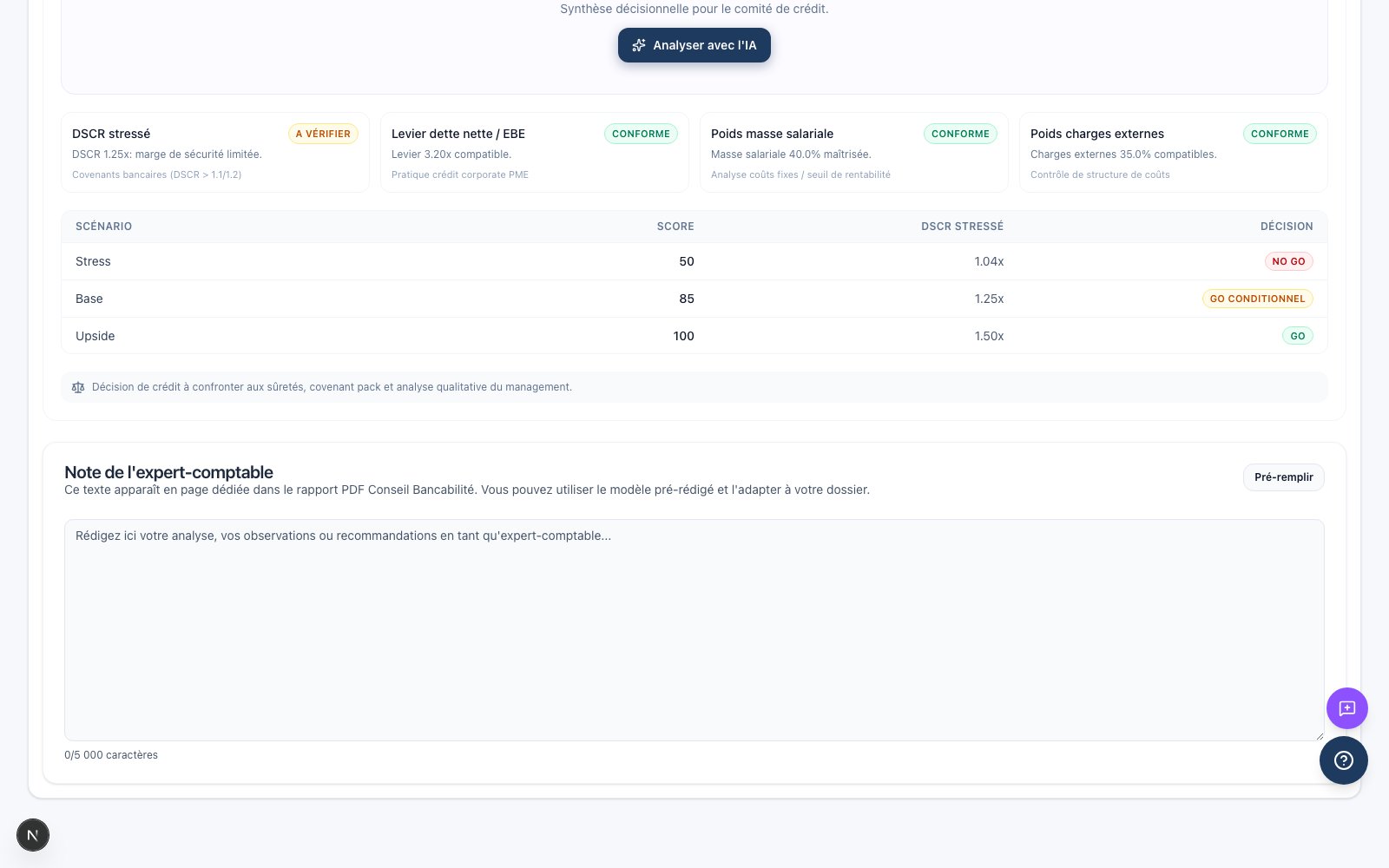Click the SCÉNARIO column header

point(104,227)
